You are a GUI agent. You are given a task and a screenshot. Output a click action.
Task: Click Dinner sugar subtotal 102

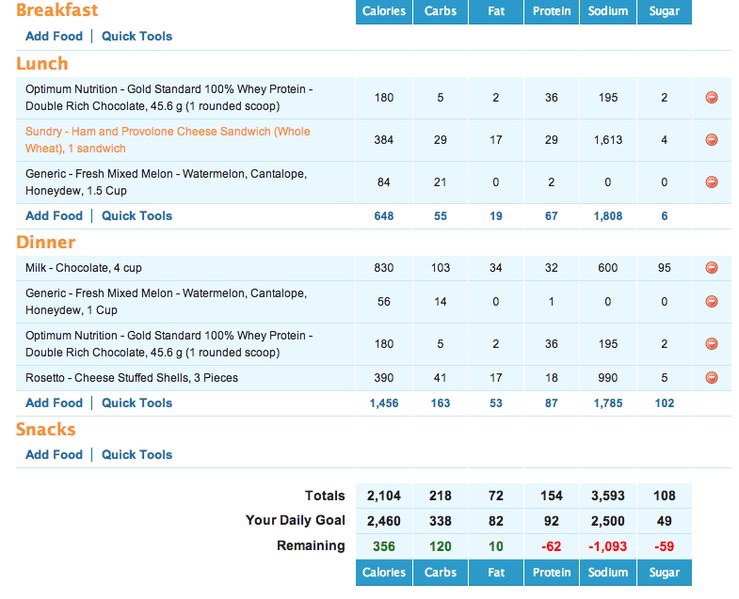(664, 403)
